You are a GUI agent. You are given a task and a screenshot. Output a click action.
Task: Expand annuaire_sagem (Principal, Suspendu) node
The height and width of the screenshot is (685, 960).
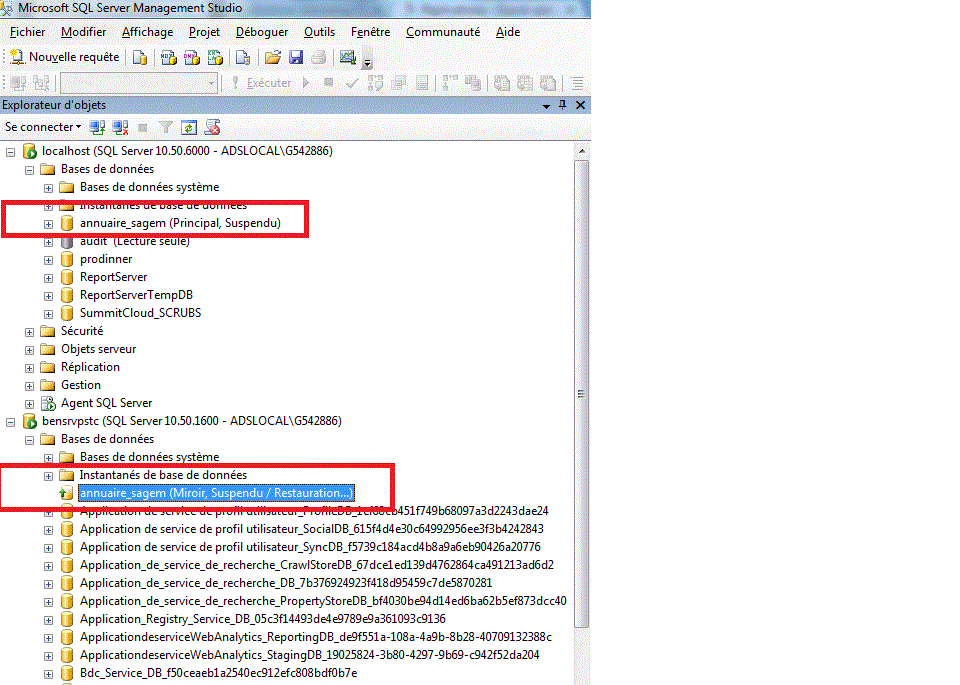pos(48,224)
